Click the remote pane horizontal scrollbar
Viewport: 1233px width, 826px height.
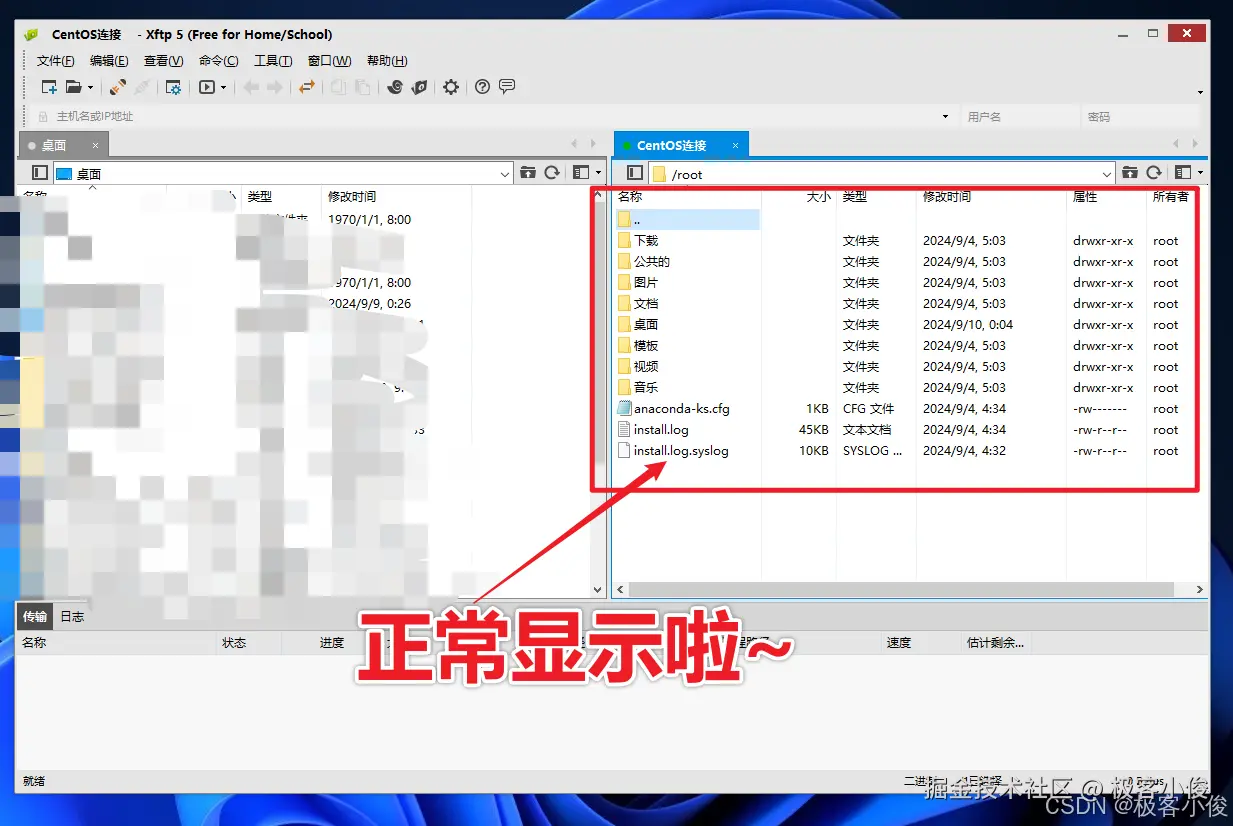pos(900,590)
